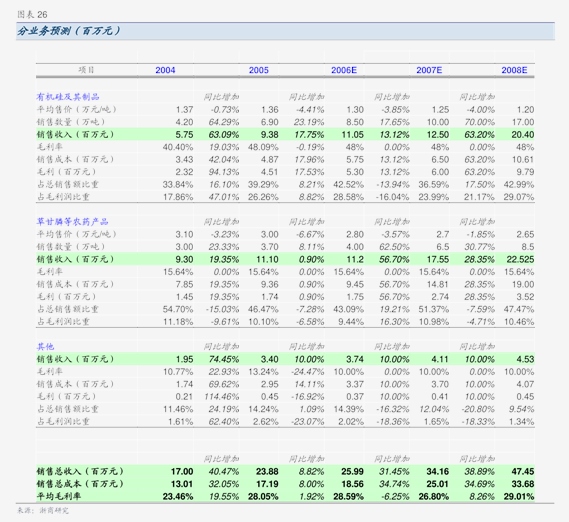Select row label '销售总收入（百万元）'
569x522 pixels.
click(80, 472)
